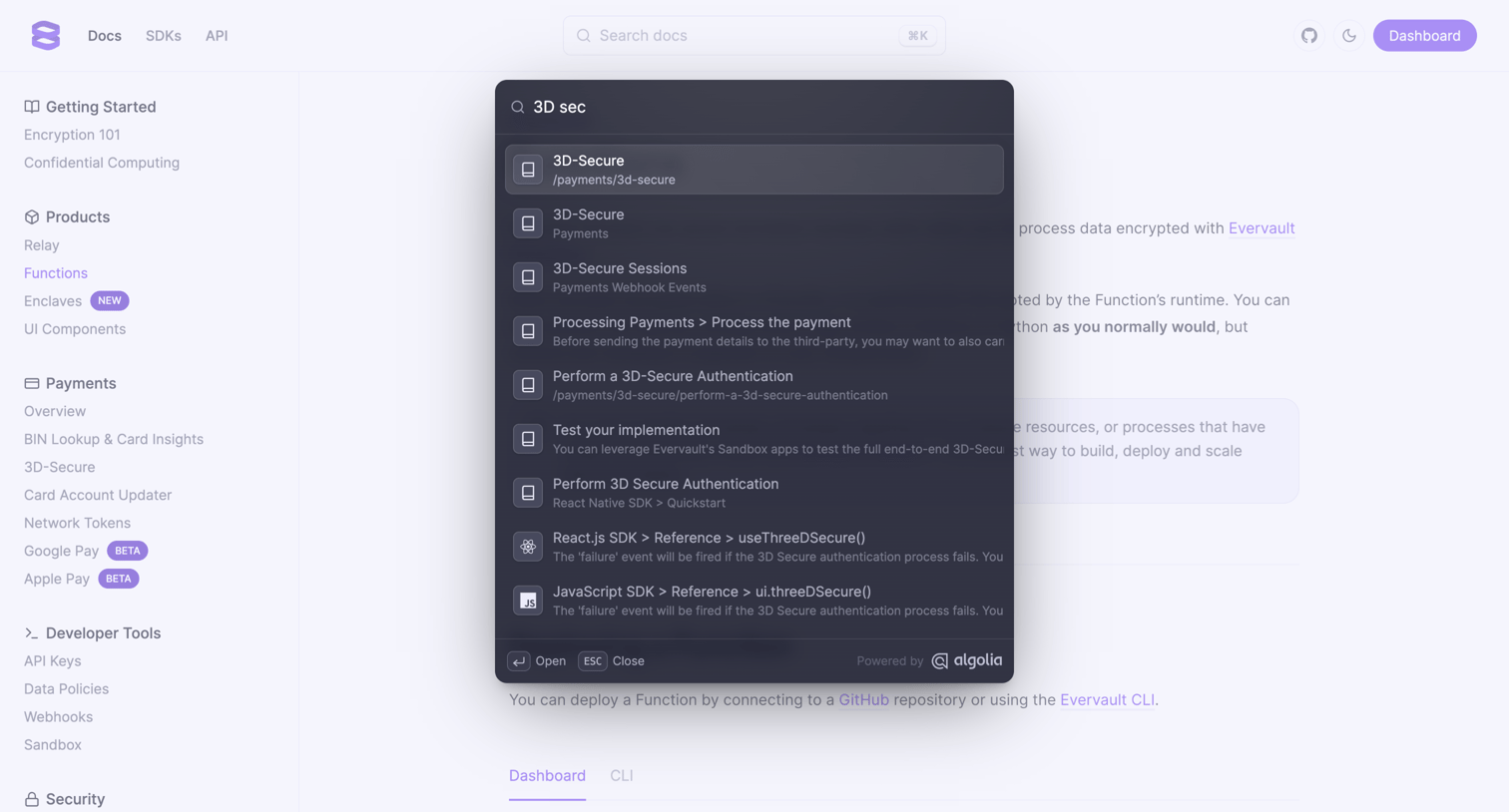Open UI Components in sidebar

pos(75,329)
